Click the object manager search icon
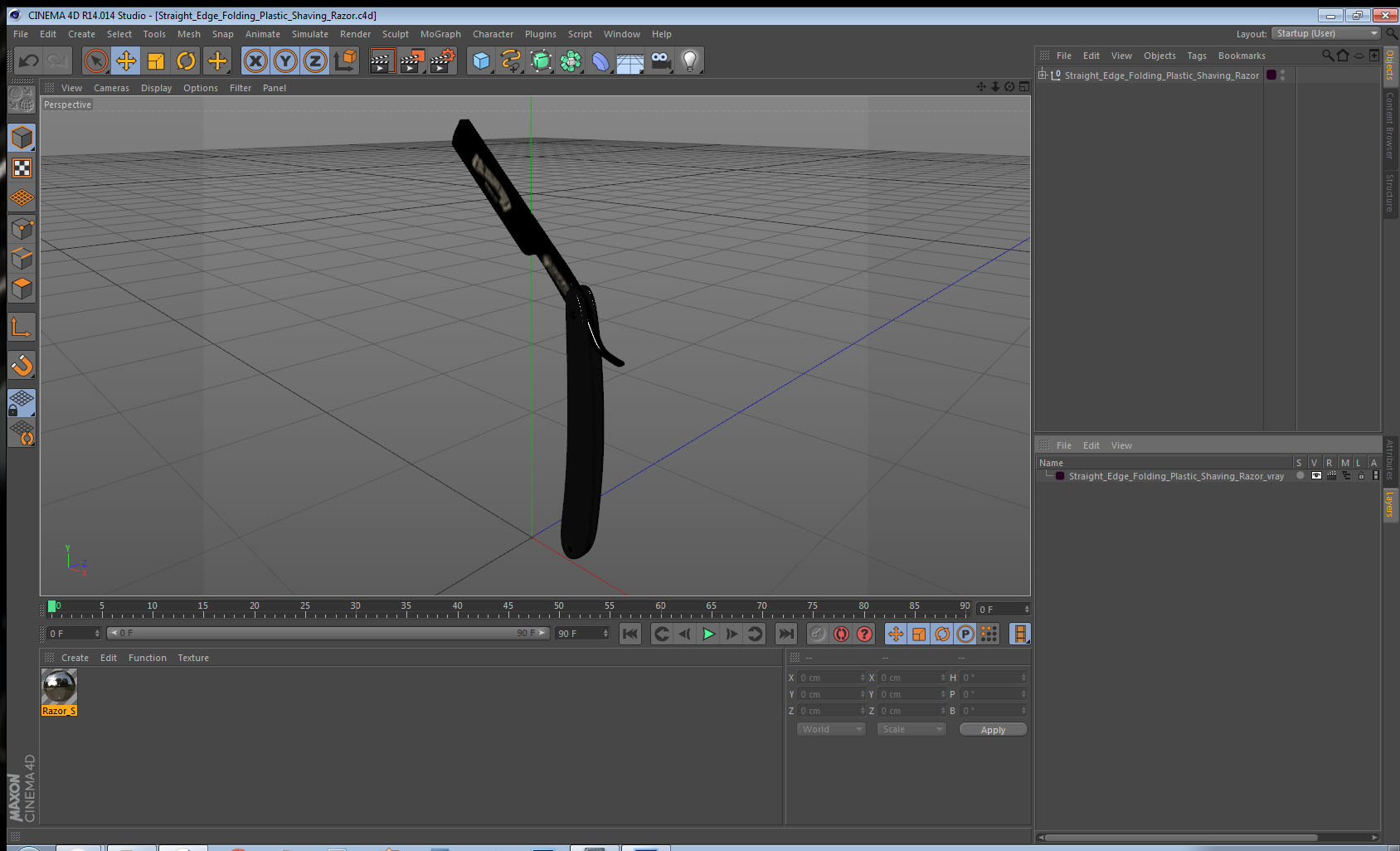This screenshot has width=1400, height=851. pyautogui.click(x=1328, y=56)
